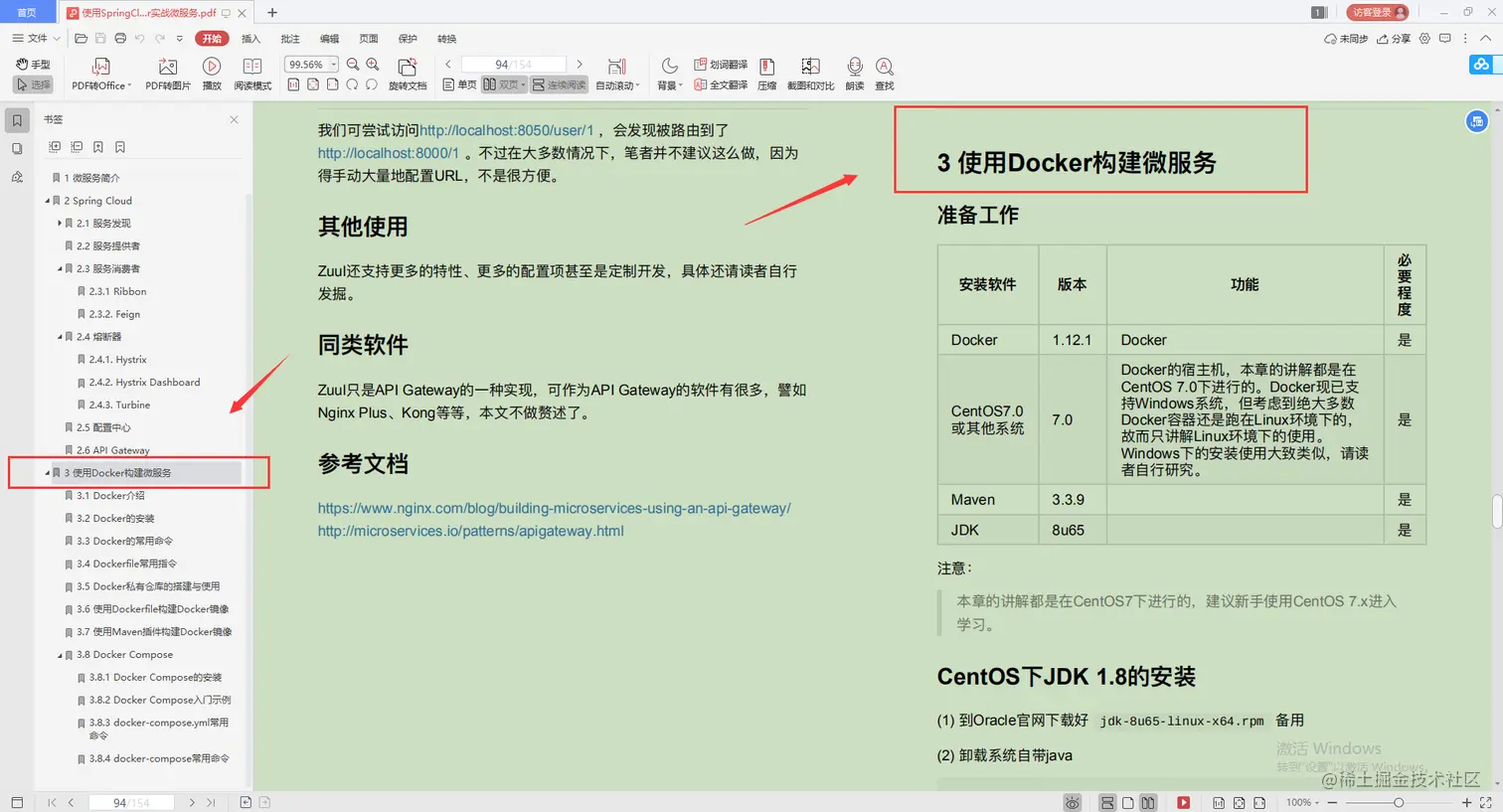Toggle 连续阅读 continuous reading mode
1503x812 pixels.
pos(558,84)
